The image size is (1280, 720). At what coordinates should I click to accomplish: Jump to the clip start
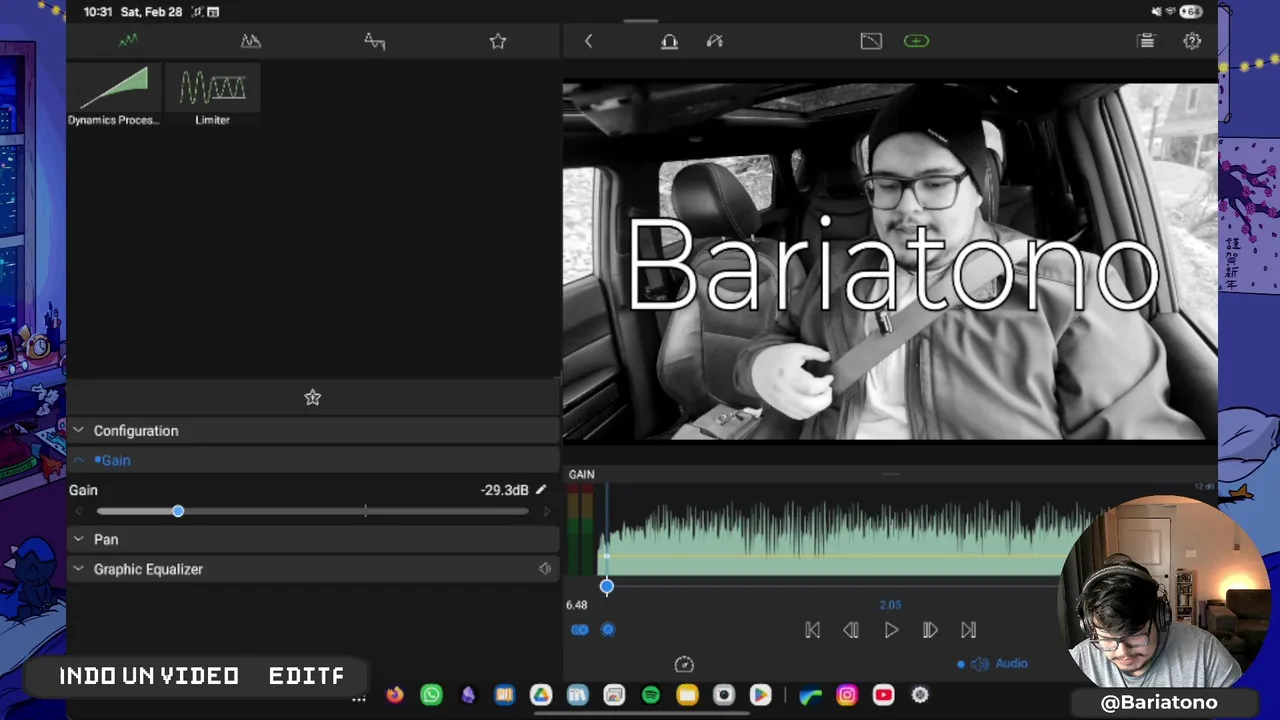coord(812,630)
